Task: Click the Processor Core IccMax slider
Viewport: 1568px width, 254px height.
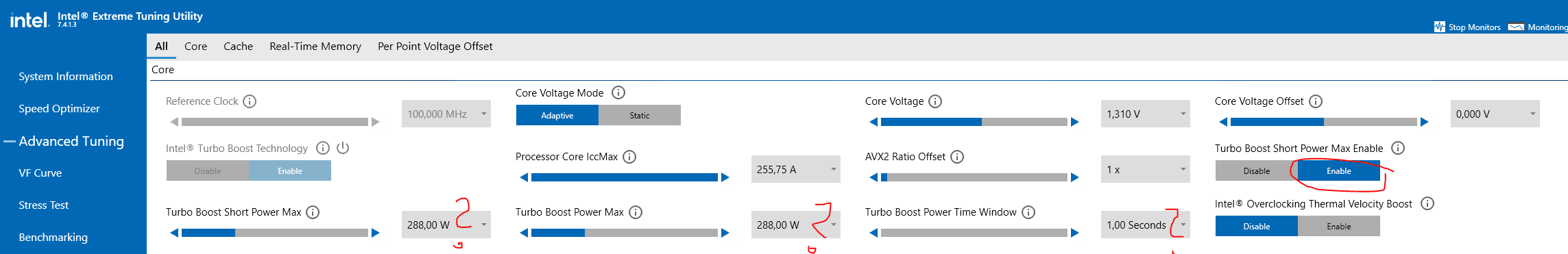Action: [625, 177]
